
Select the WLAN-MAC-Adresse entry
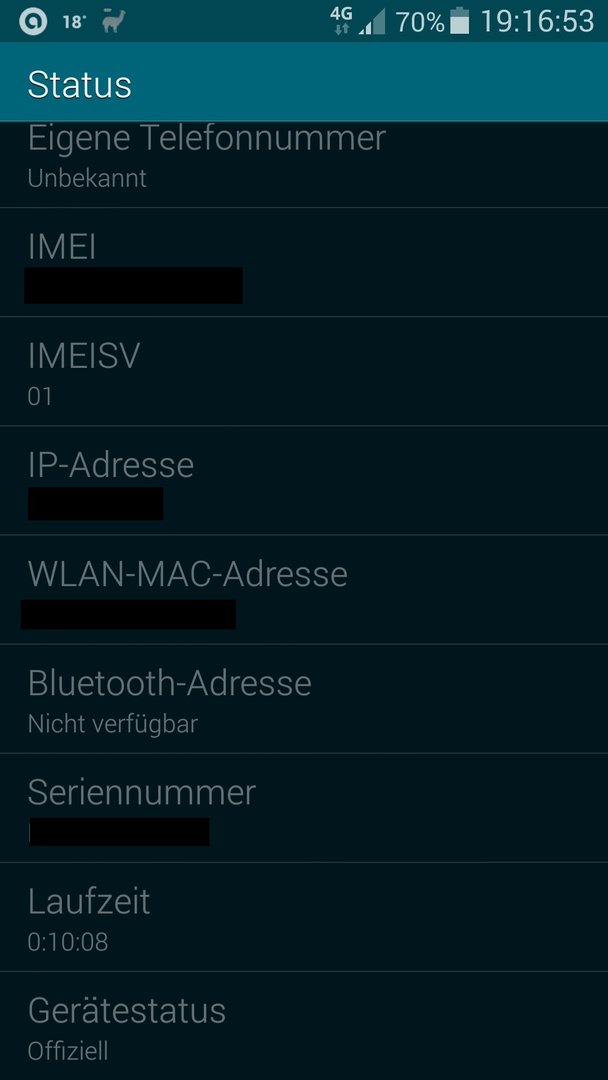tap(304, 590)
